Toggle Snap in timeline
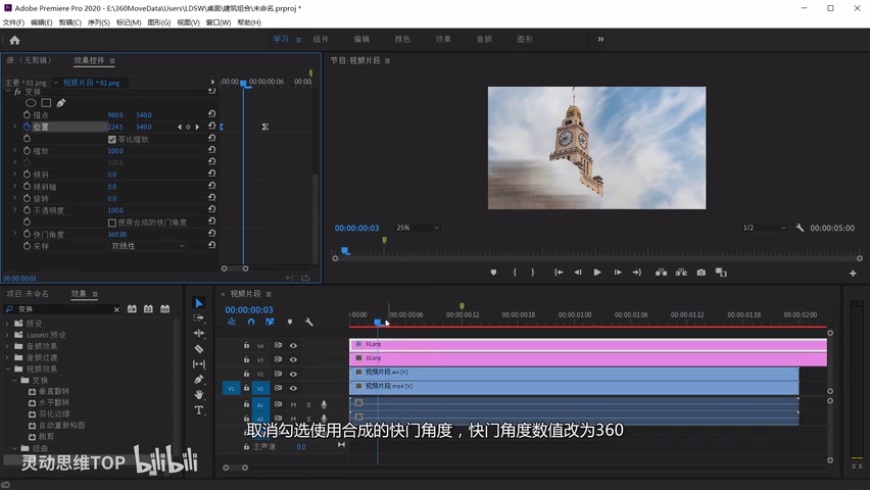 pyautogui.click(x=251, y=322)
